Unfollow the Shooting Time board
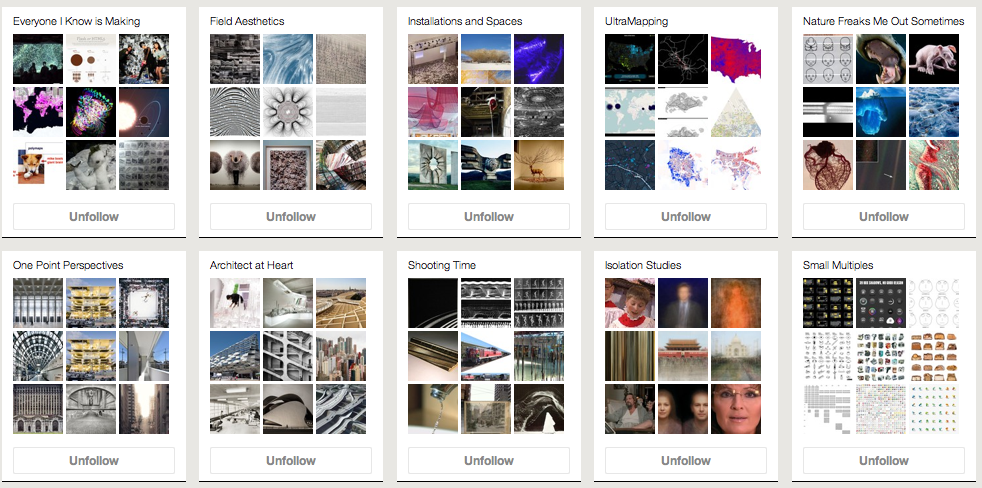Image resolution: width=982 pixels, height=488 pixels. point(488,460)
